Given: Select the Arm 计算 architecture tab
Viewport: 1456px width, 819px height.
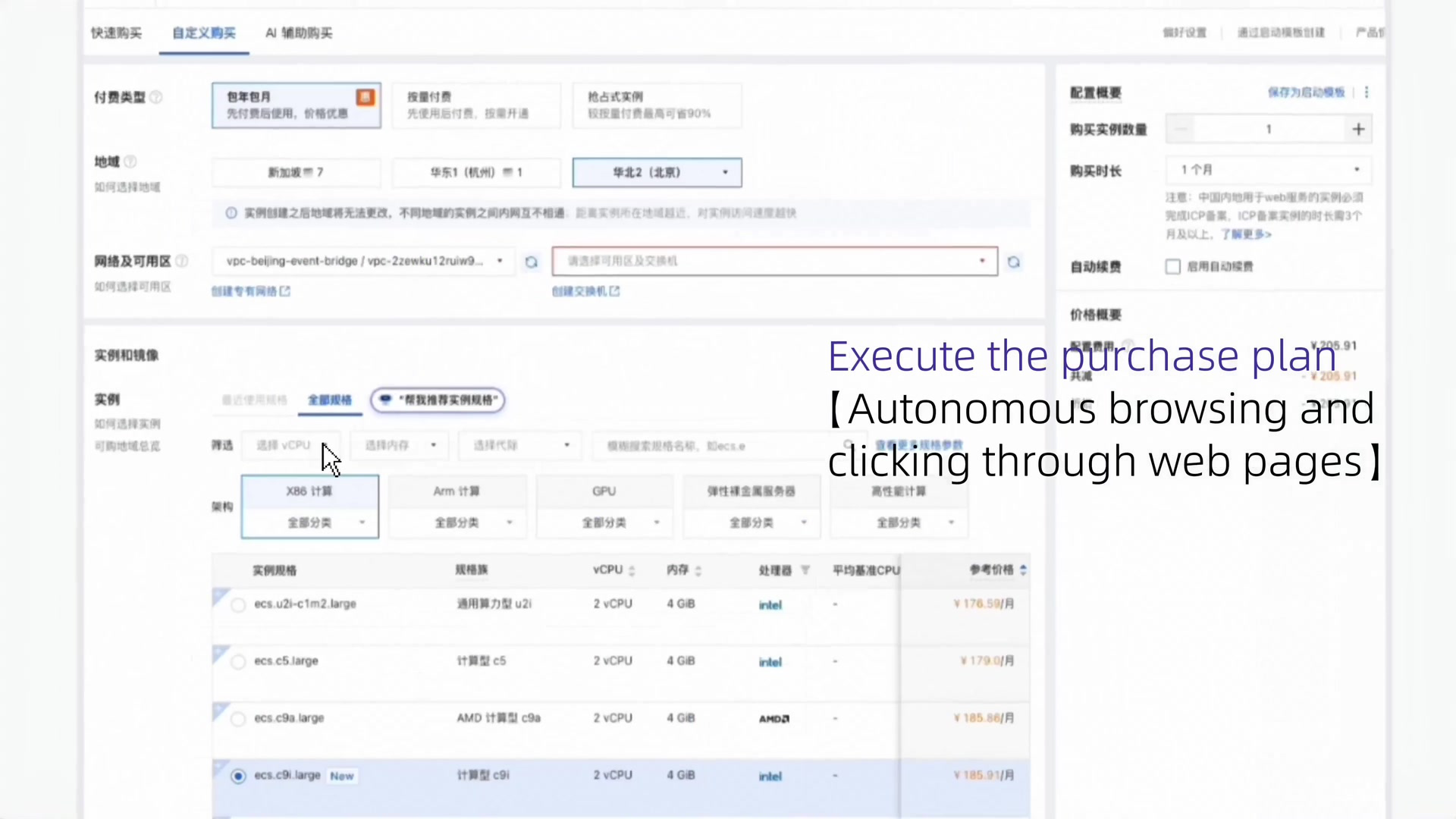Looking at the screenshot, I should tap(457, 491).
